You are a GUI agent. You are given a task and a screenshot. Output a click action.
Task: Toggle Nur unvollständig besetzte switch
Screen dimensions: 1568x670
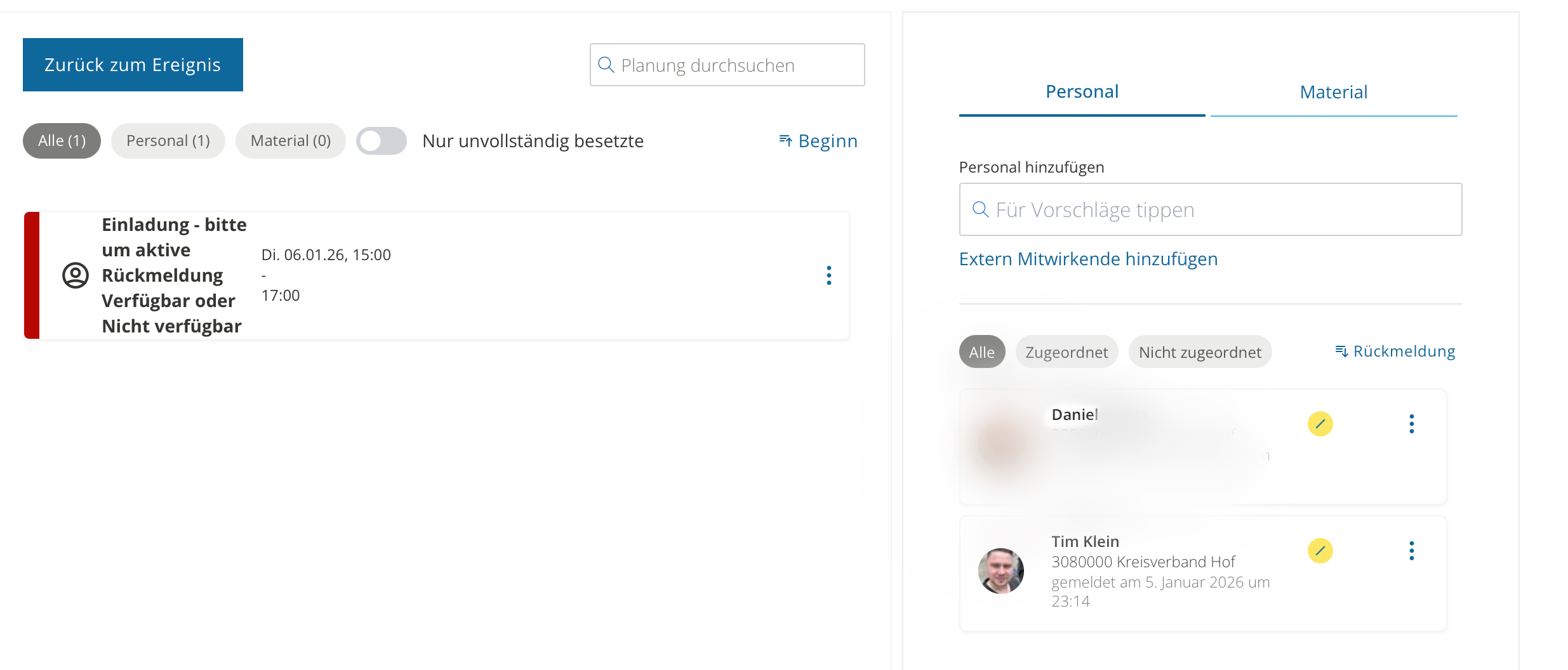coord(381,141)
